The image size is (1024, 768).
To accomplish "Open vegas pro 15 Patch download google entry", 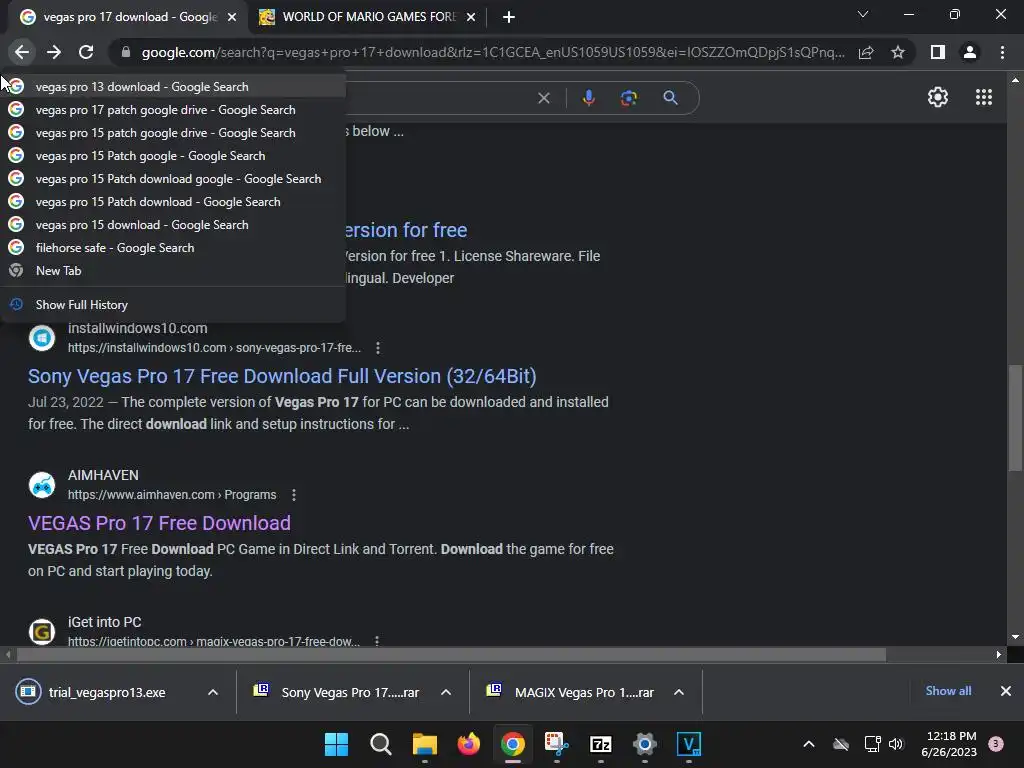I will [174, 179].
